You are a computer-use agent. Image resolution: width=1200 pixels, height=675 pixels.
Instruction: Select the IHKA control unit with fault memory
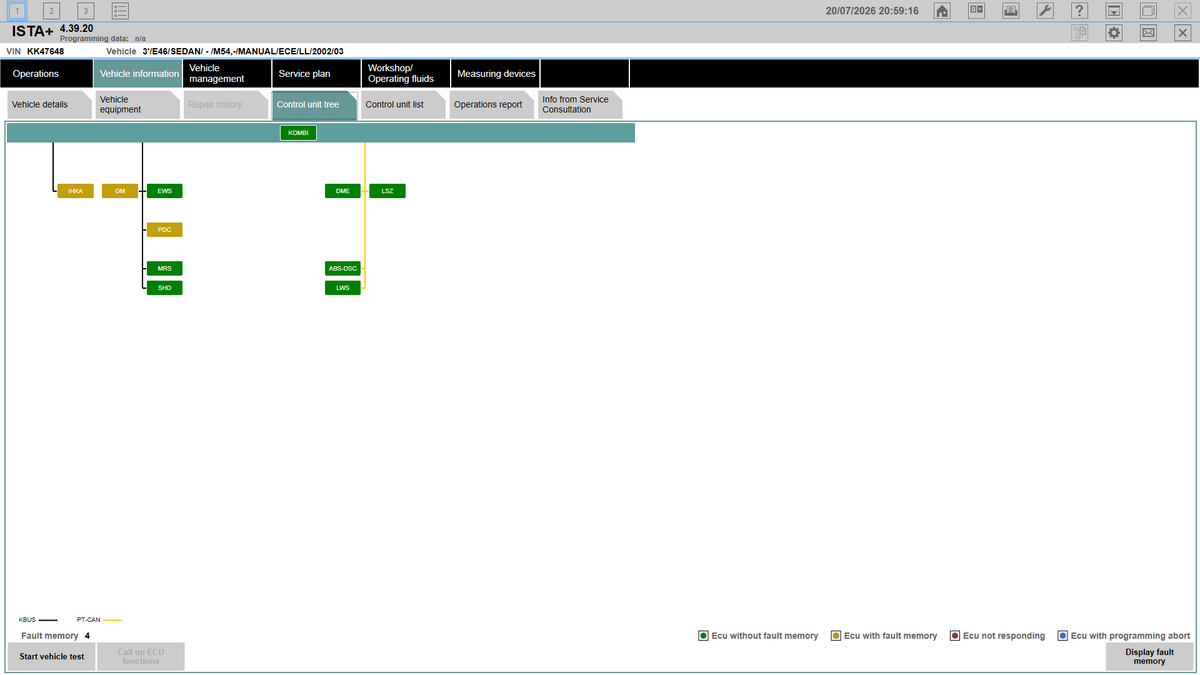point(76,191)
